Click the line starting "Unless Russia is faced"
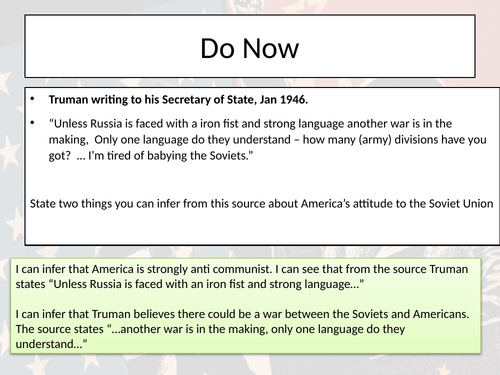 pyautogui.click(x=250, y=124)
